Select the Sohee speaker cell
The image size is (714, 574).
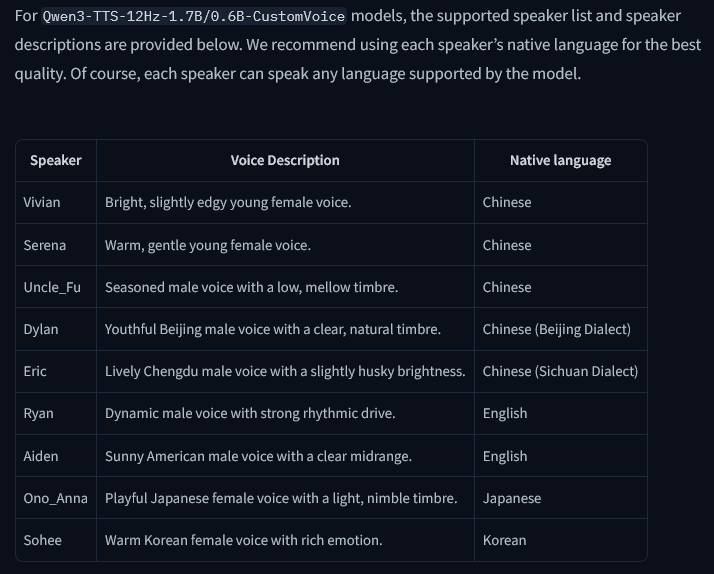point(42,540)
